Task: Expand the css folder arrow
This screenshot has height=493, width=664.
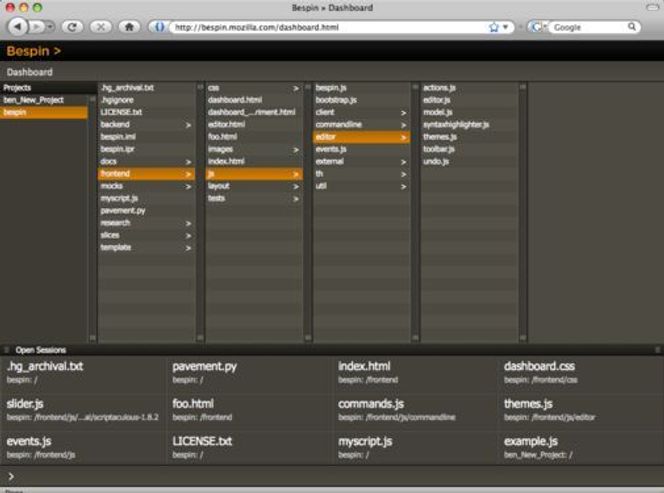Action: click(296, 88)
